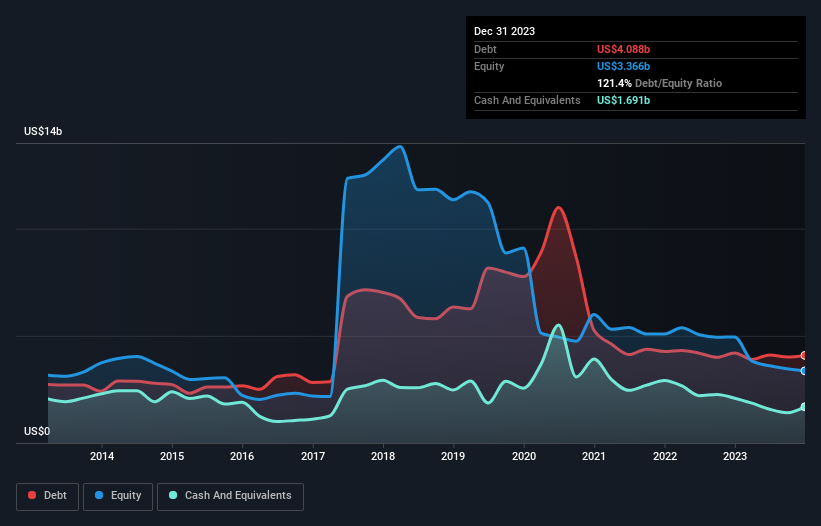Click the blue Equity endpoint marker
Screen dimensions: 821x526
[804, 371]
